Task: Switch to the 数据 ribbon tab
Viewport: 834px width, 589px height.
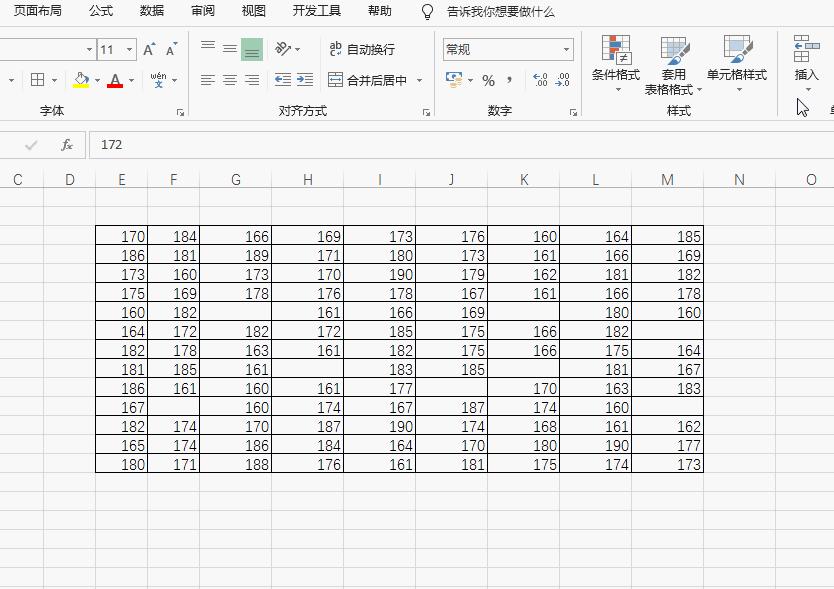Action: (x=151, y=11)
